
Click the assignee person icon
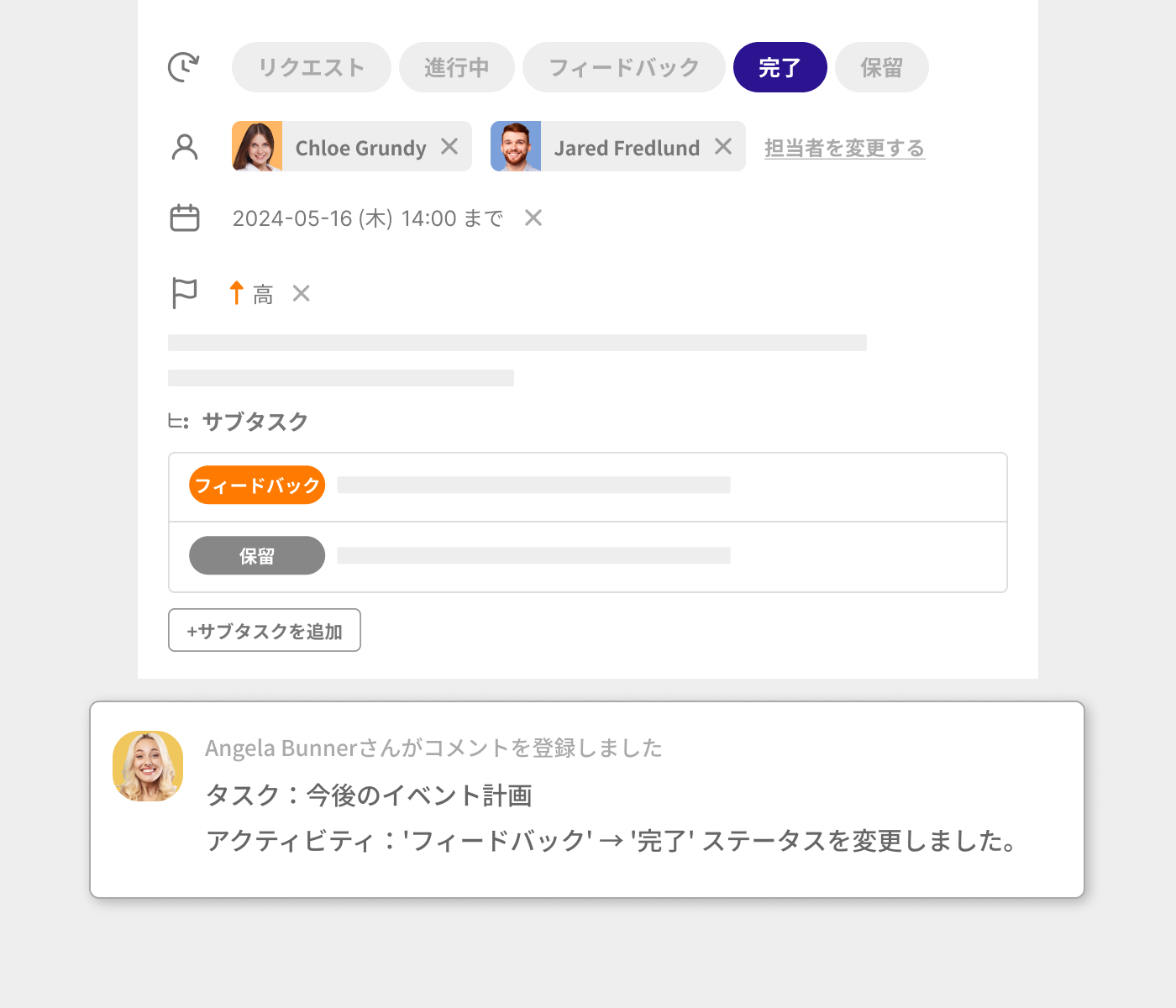pos(184,147)
